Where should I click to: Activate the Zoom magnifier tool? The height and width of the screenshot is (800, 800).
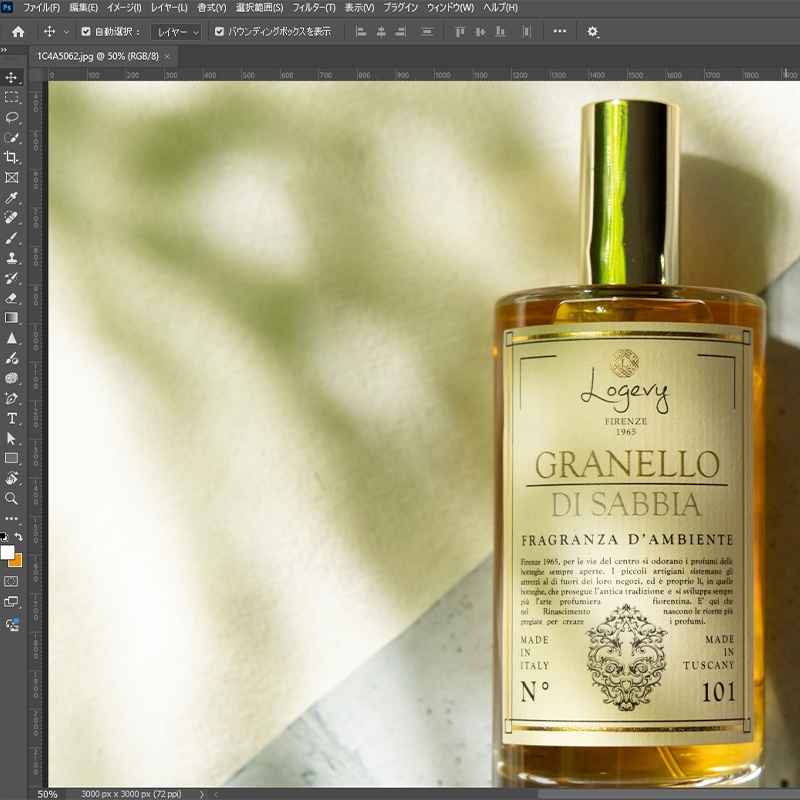click(12, 498)
